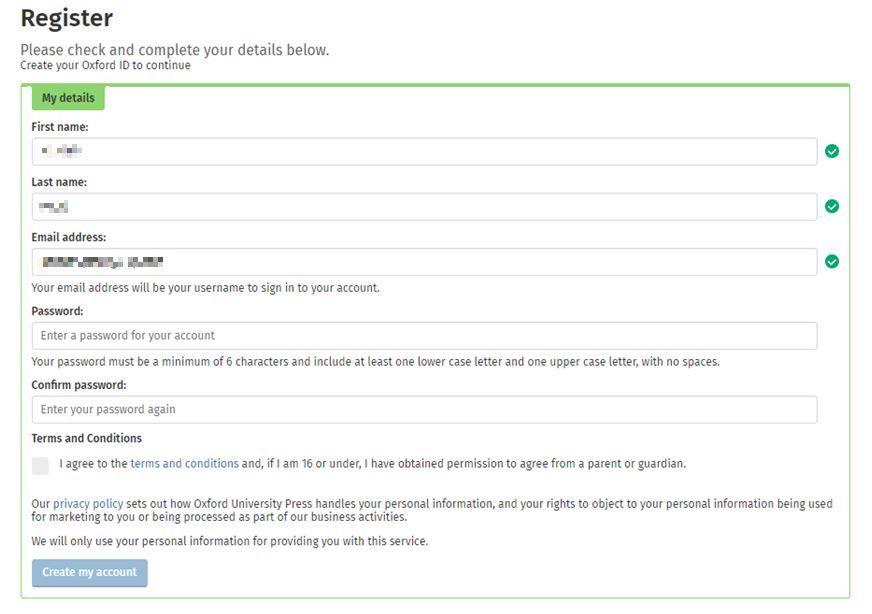872x614 pixels.
Task: Click the Terms and Conditions heading
Action: [86, 438]
